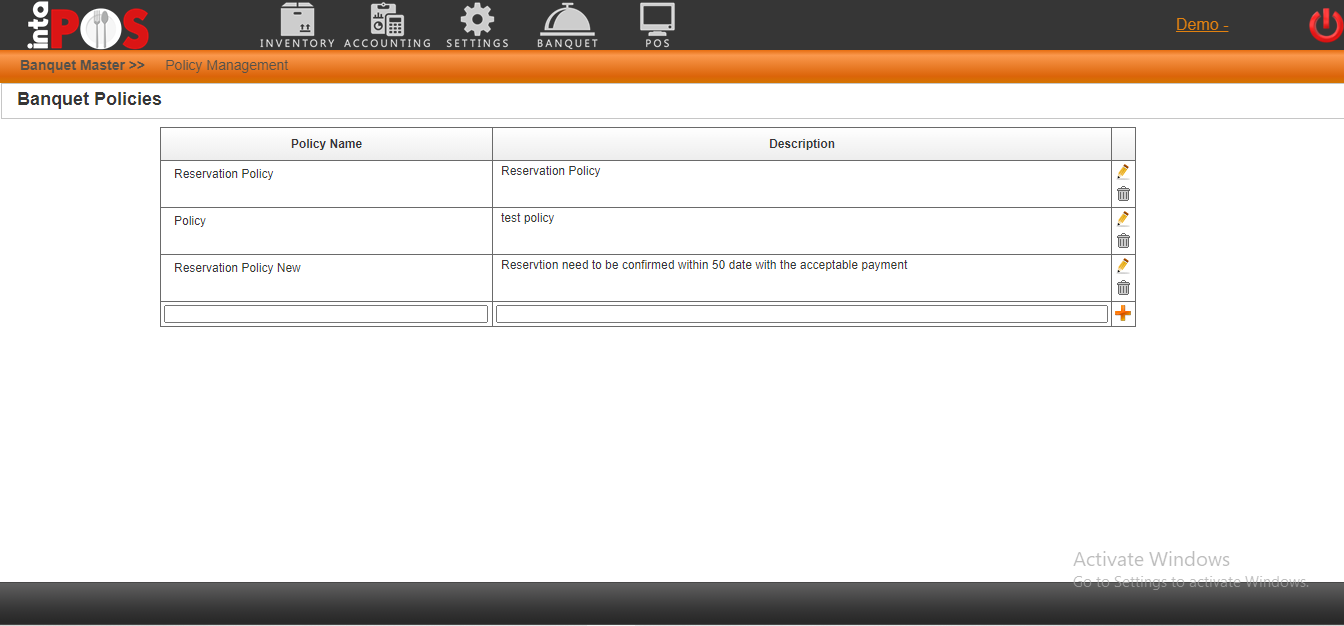The image size is (1344, 626).
Task: Delete the Reservation Policy New row
Action: (x=1123, y=288)
